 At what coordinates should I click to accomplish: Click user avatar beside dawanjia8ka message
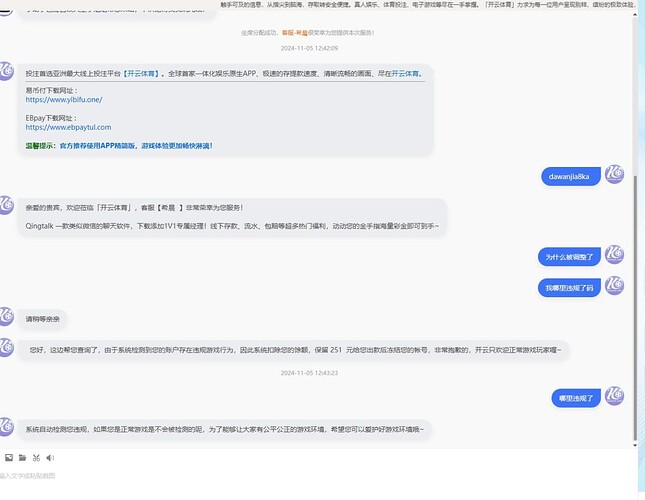[614, 174]
